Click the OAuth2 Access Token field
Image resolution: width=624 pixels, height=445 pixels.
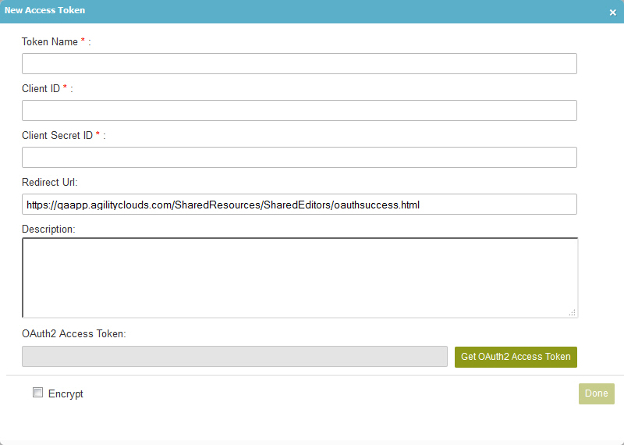point(235,356)
